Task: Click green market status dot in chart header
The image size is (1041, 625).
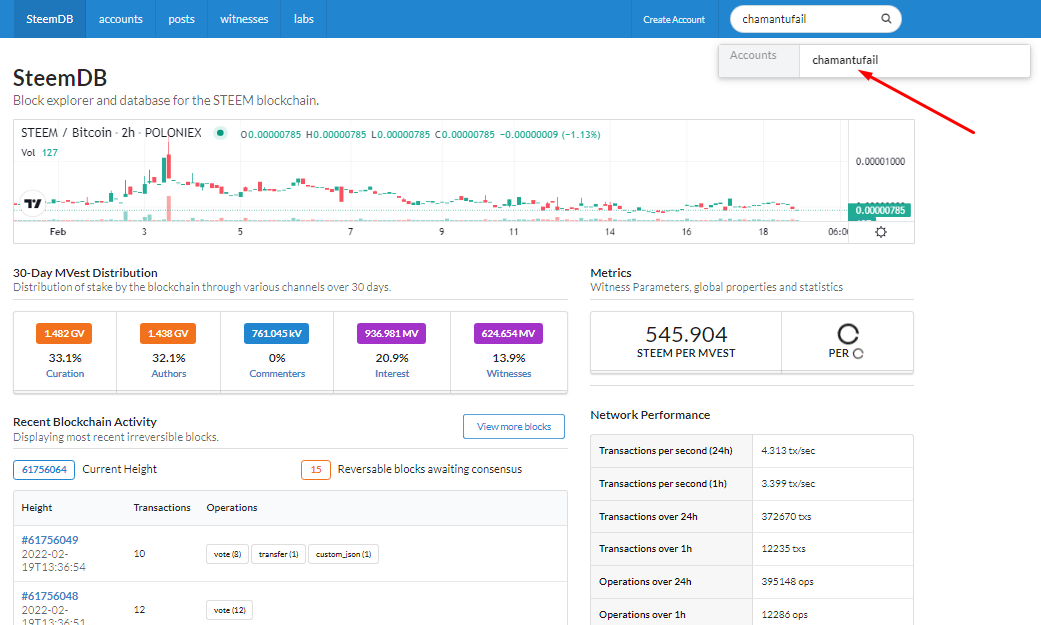Action: [220, 133]
